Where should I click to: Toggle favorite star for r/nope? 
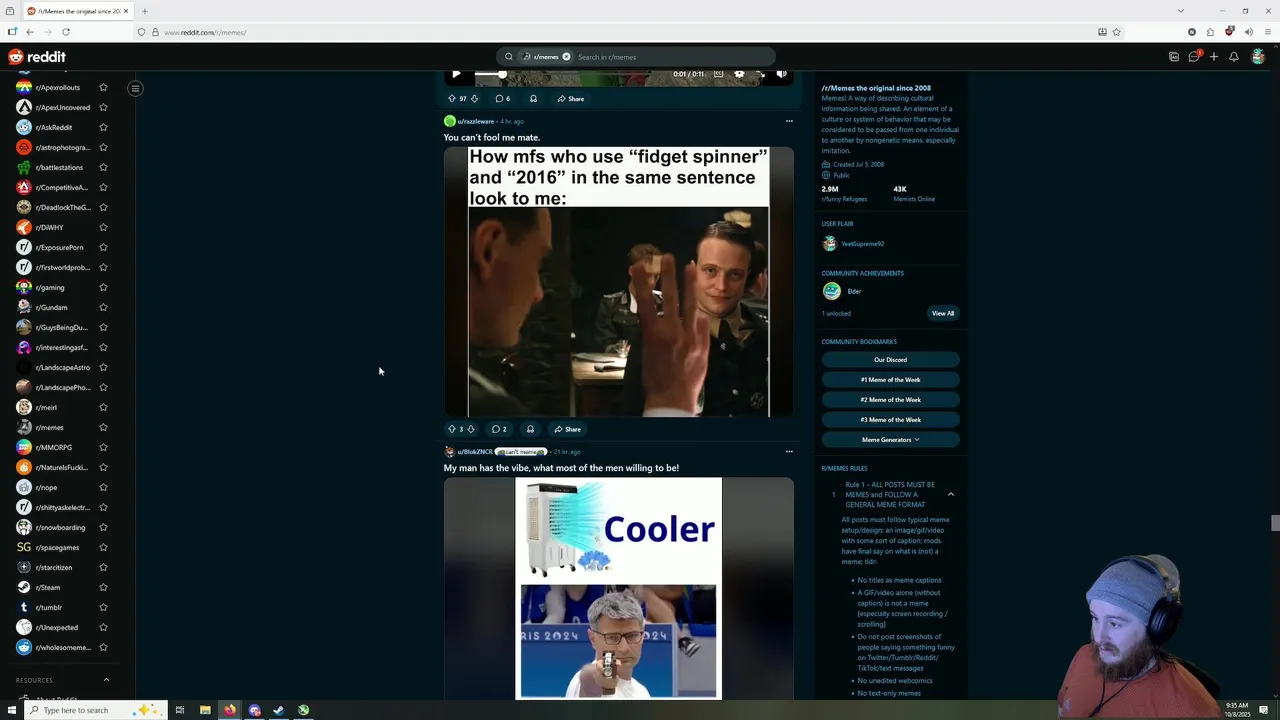[103, 488]
